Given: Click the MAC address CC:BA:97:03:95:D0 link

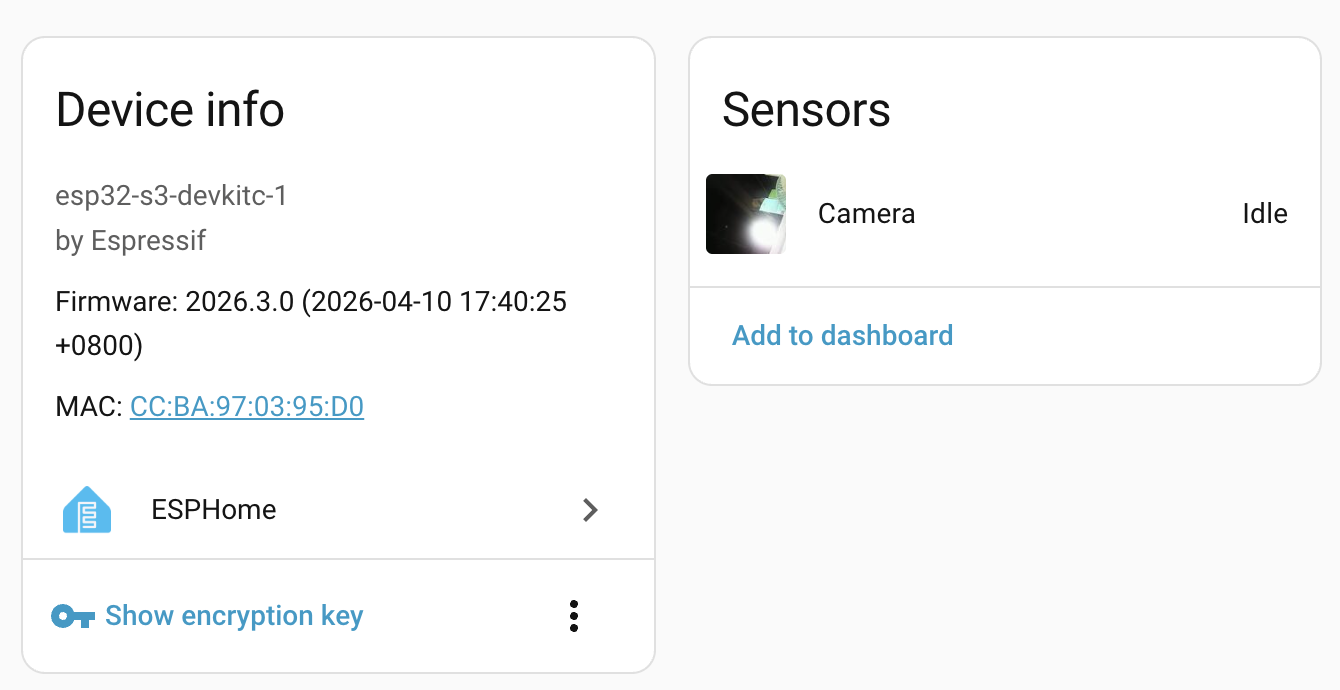Looking at the screenshot, I should click(247, 407).
